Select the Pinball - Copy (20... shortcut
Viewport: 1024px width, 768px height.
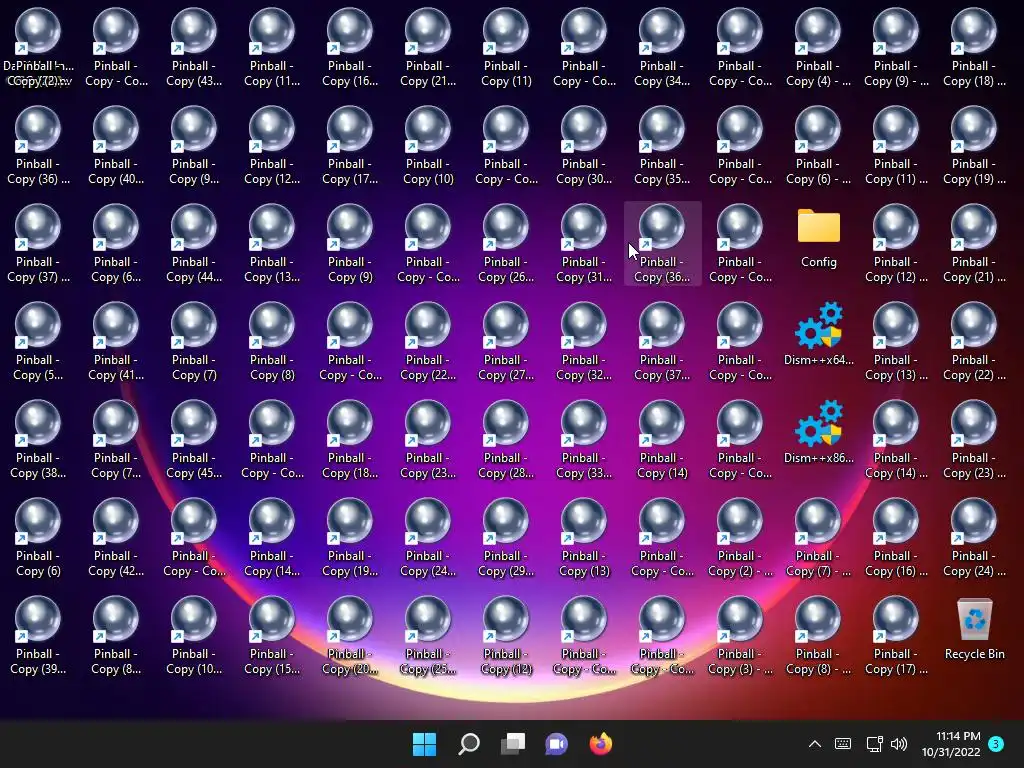point(350,636)
